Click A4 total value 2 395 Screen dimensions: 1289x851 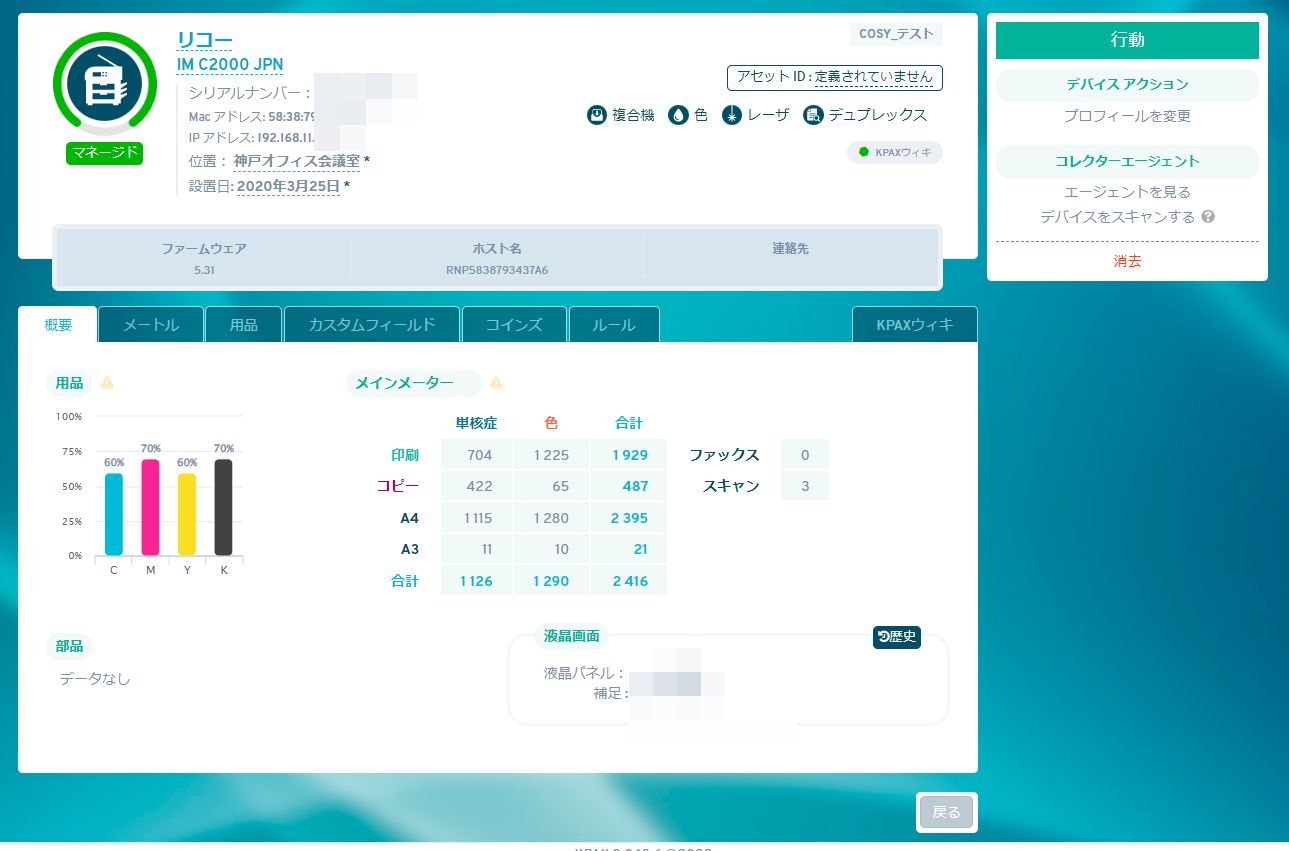tap(629, 518)
